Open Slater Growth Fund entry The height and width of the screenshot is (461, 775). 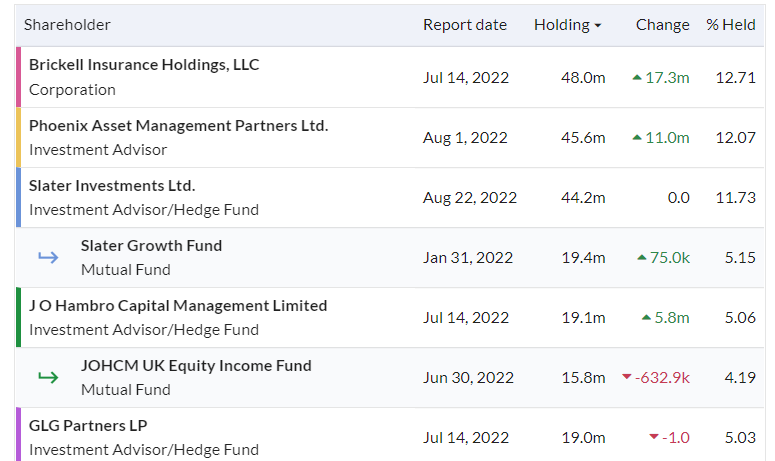tap(151, 246)
